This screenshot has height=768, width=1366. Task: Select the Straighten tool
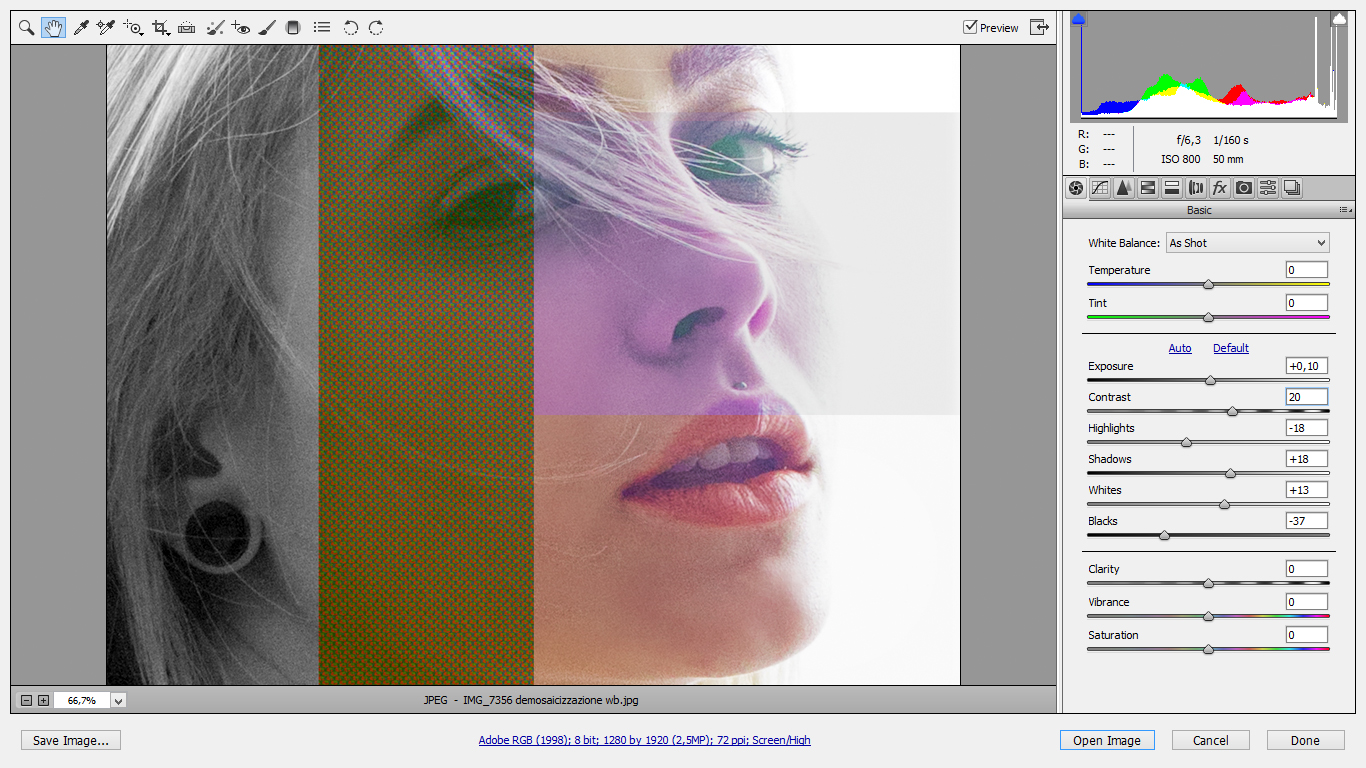pos(187,28)
